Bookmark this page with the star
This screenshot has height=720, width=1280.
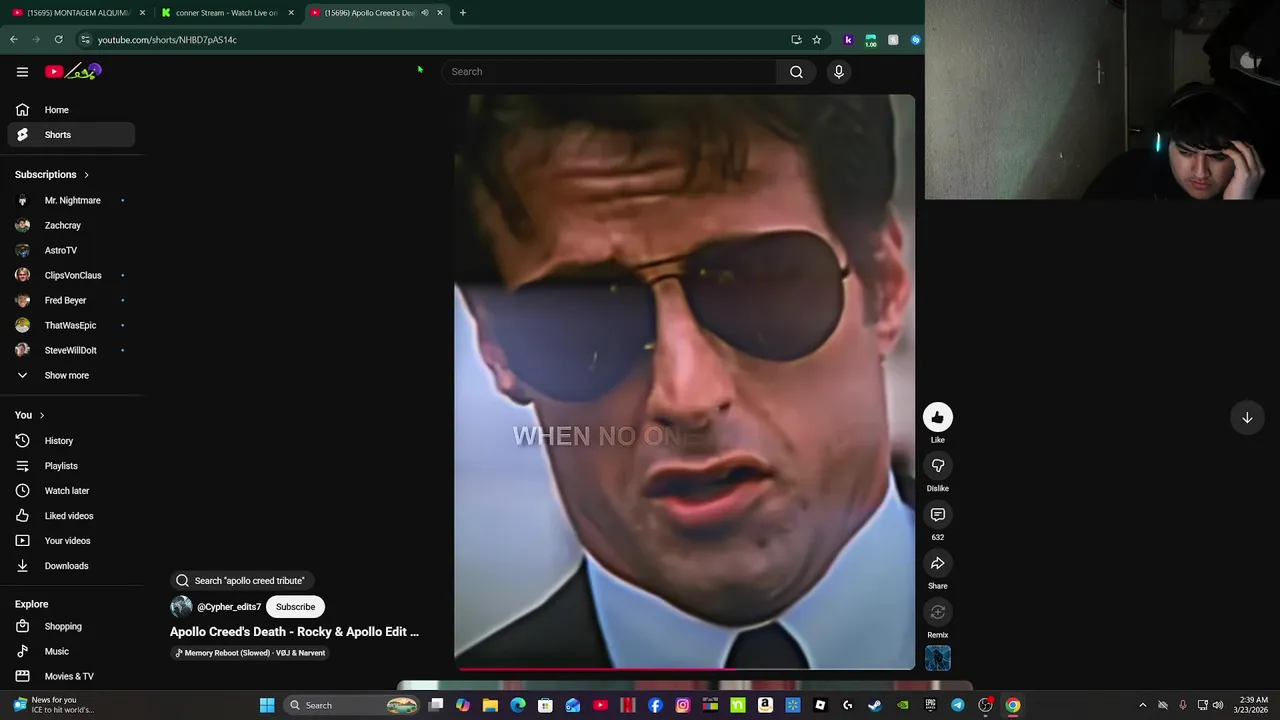point(817,40)
